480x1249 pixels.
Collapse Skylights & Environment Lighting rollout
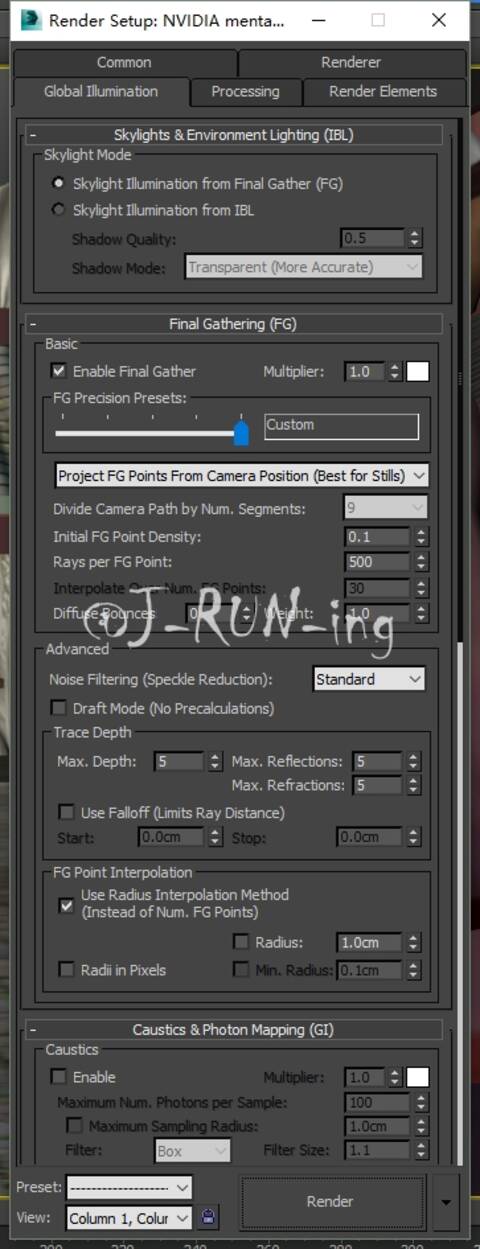click(x=233, y=134)
